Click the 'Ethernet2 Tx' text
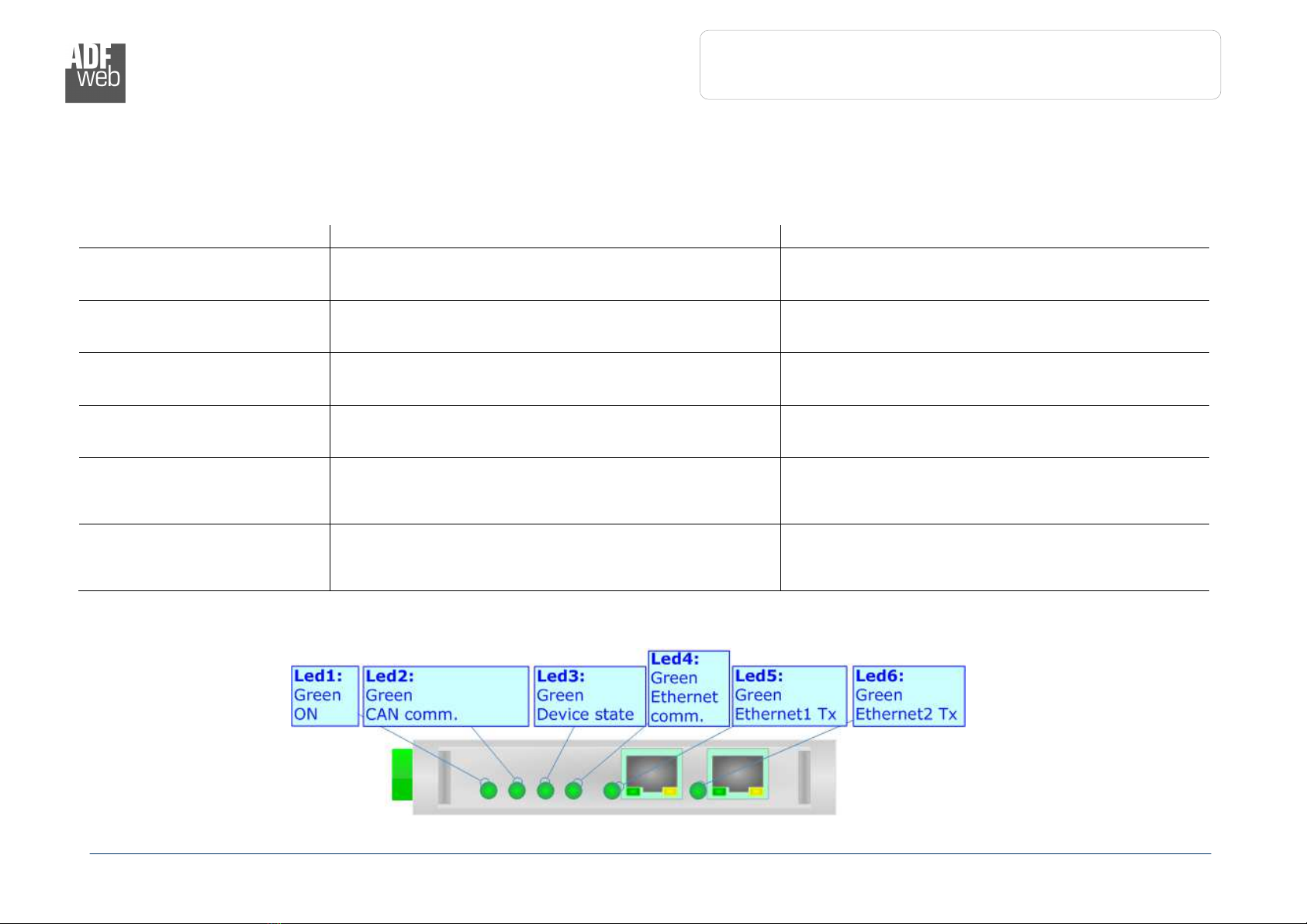This screenshot has height=924, width=1307. (907, 715)
